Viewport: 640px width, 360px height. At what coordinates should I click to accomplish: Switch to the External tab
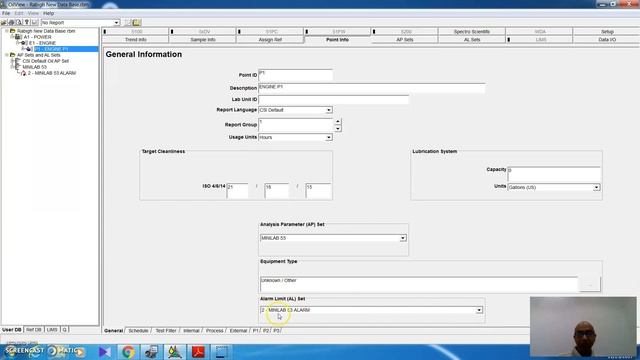238,331
